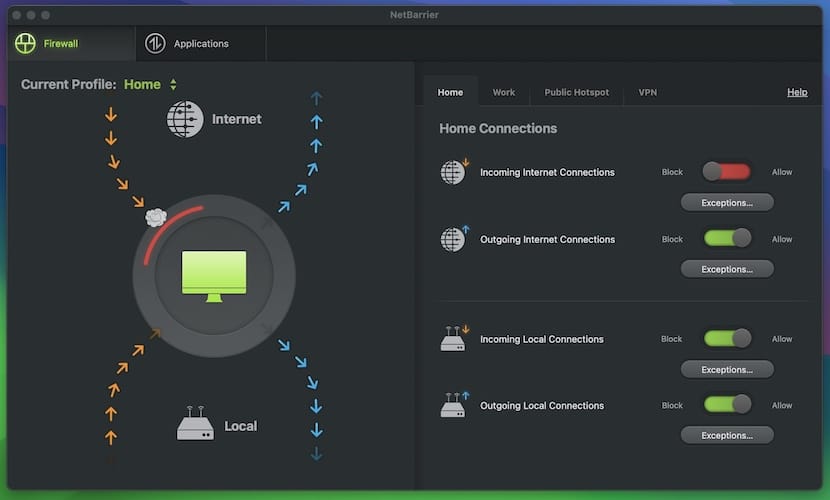This screenshot has width=830, height=500.
Task: Select the Work profile tab
Action: click(504, 92)
